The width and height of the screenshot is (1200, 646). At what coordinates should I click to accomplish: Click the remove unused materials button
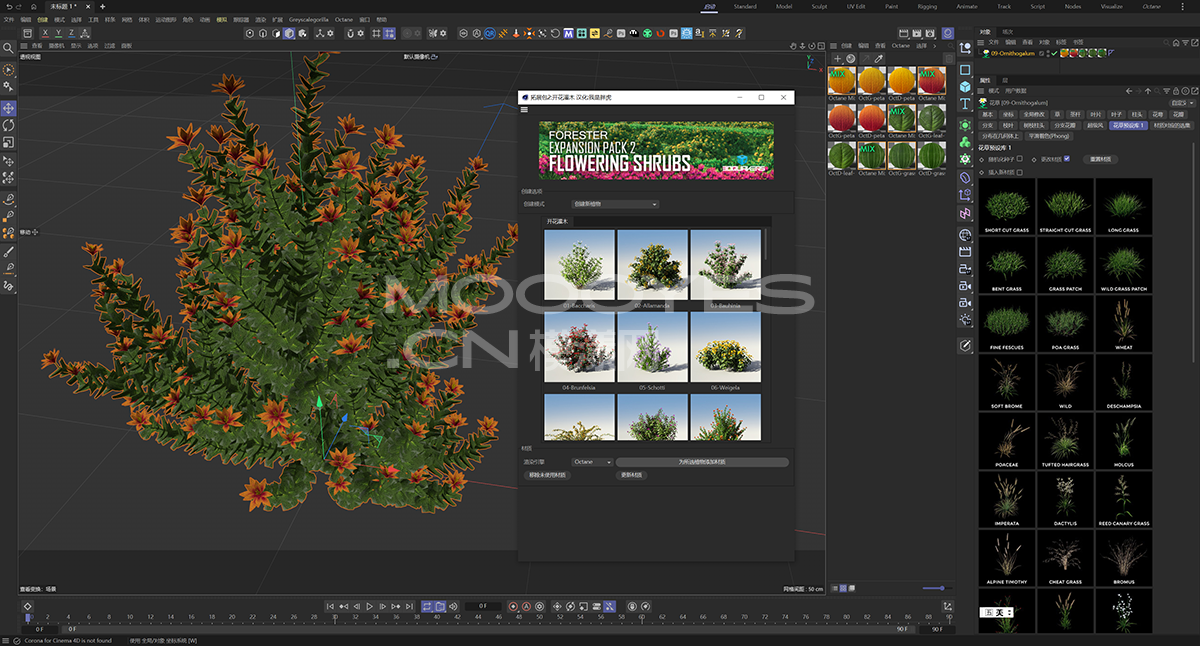(548, 475)
